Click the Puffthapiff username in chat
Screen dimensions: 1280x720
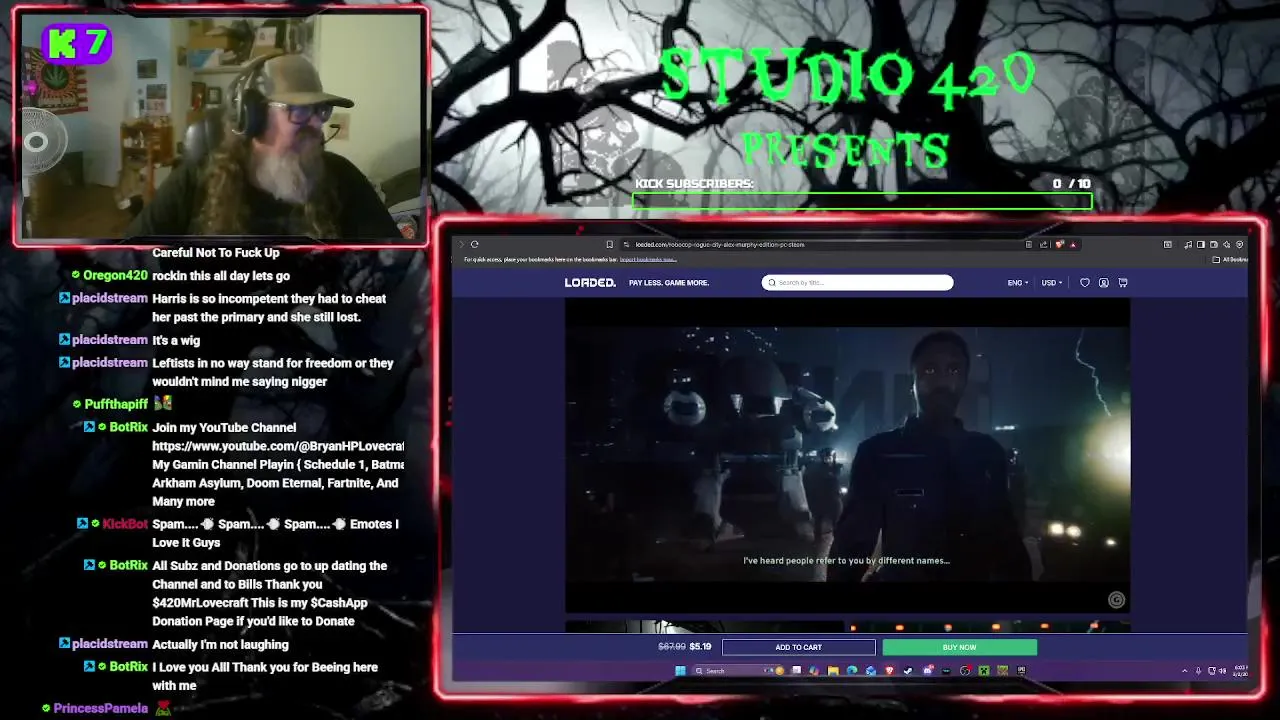coord(116,404)
